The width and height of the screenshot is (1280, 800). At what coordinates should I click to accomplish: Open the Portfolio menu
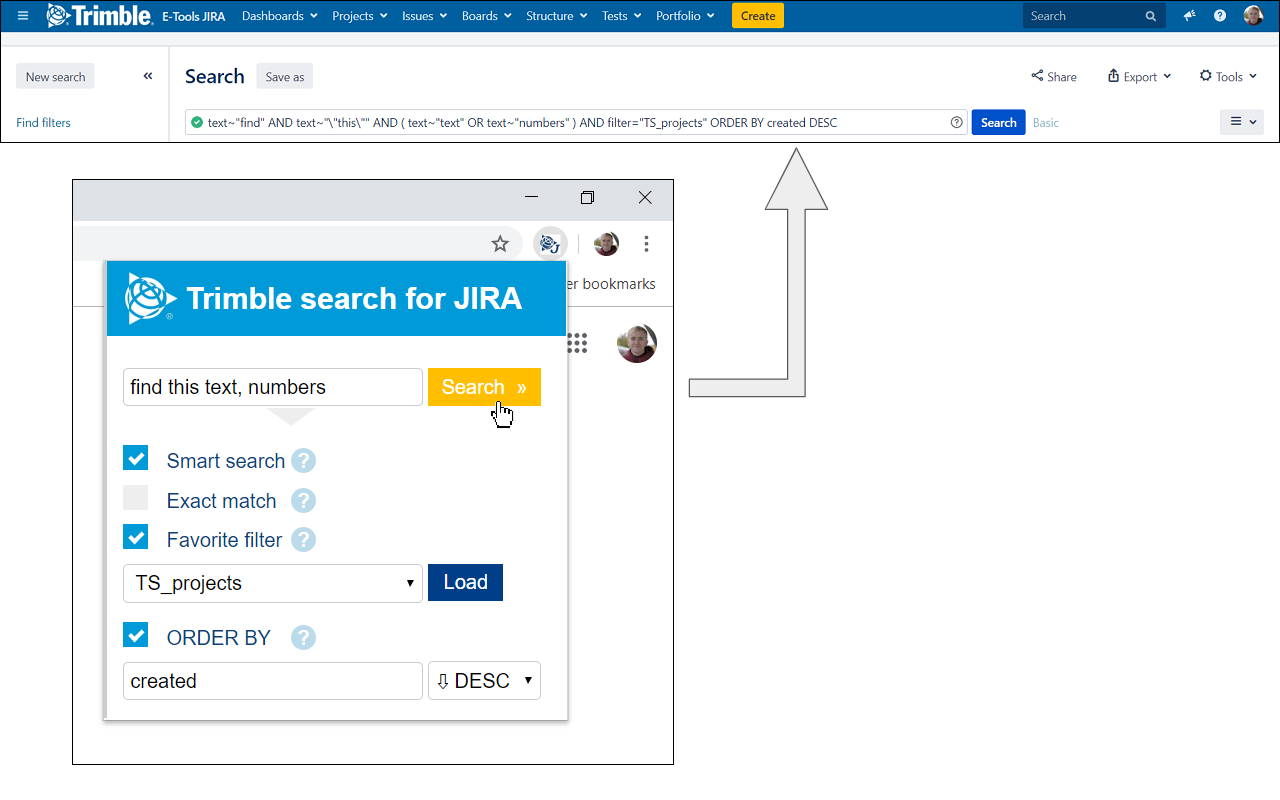coord(686,16)
